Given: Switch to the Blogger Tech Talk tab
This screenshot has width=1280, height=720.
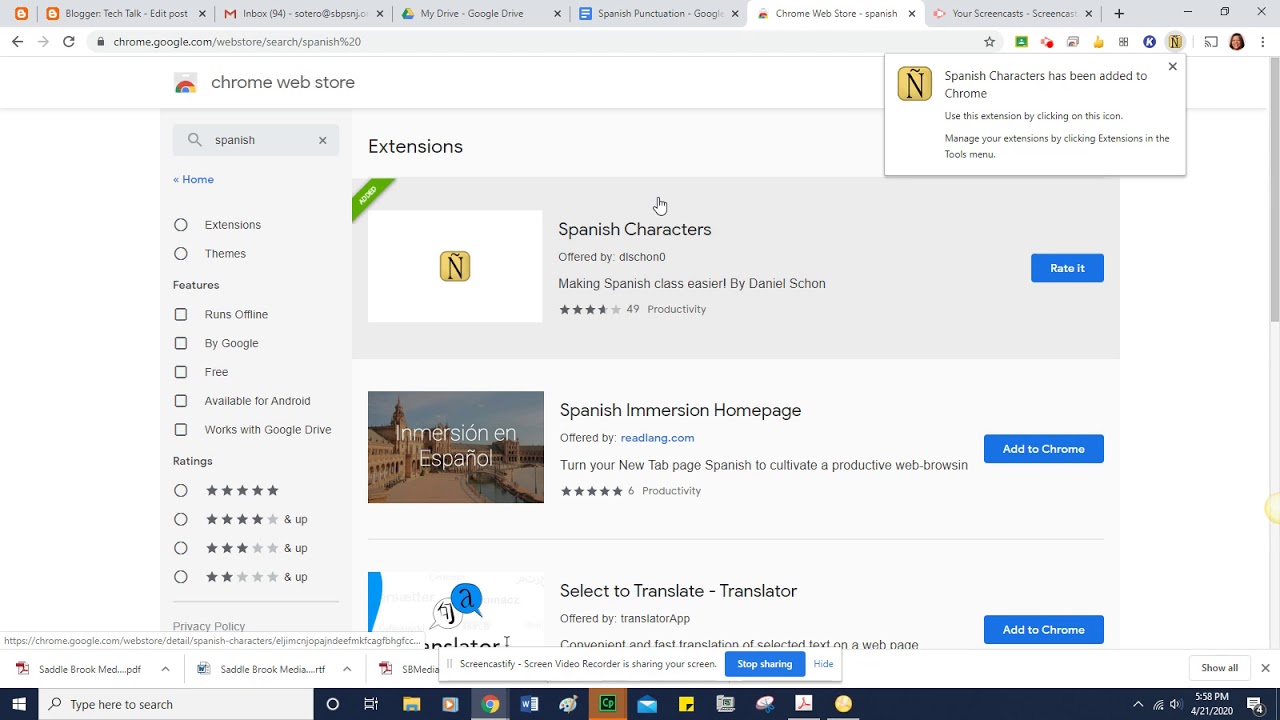Looking at the screenshot, I should point(124,14).
